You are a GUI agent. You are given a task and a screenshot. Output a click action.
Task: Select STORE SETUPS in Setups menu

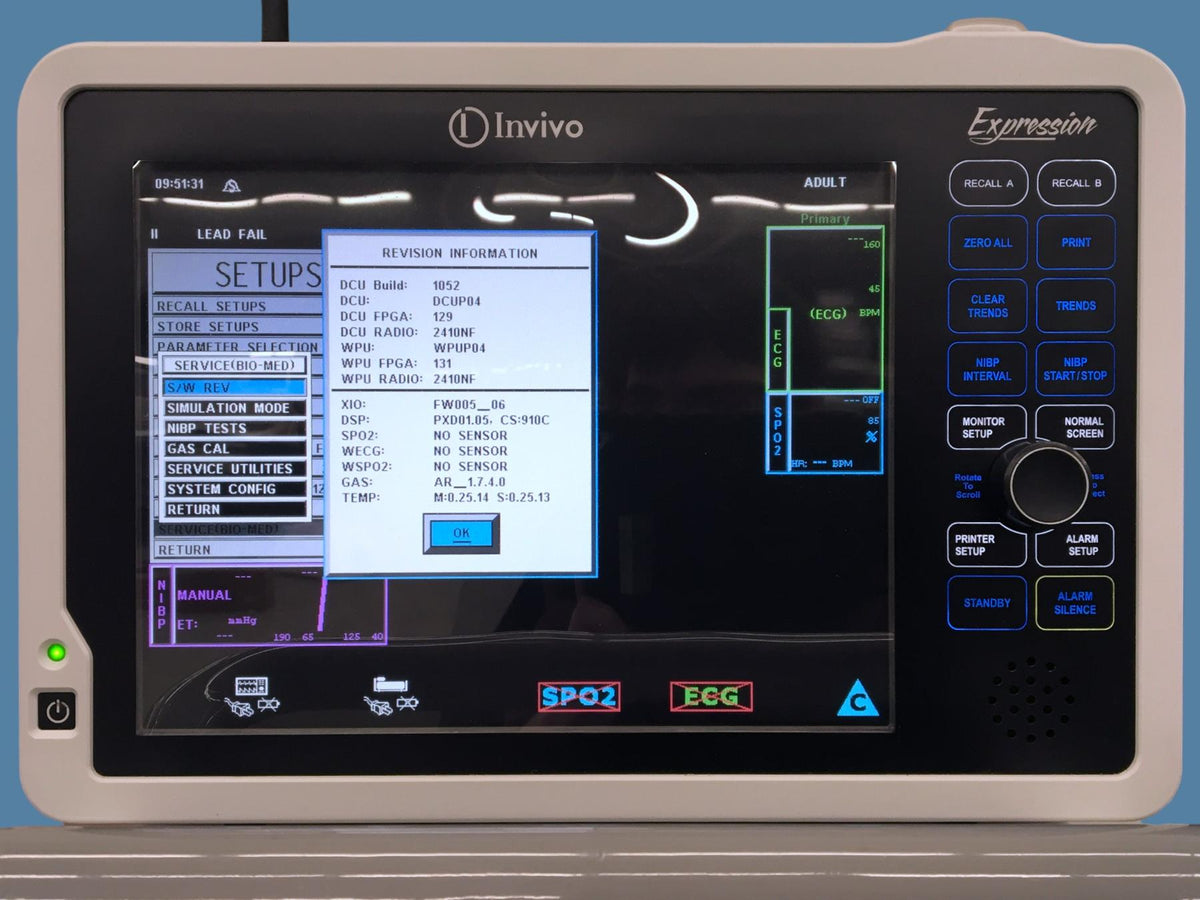pyautogui.click(x=237, y=327)
